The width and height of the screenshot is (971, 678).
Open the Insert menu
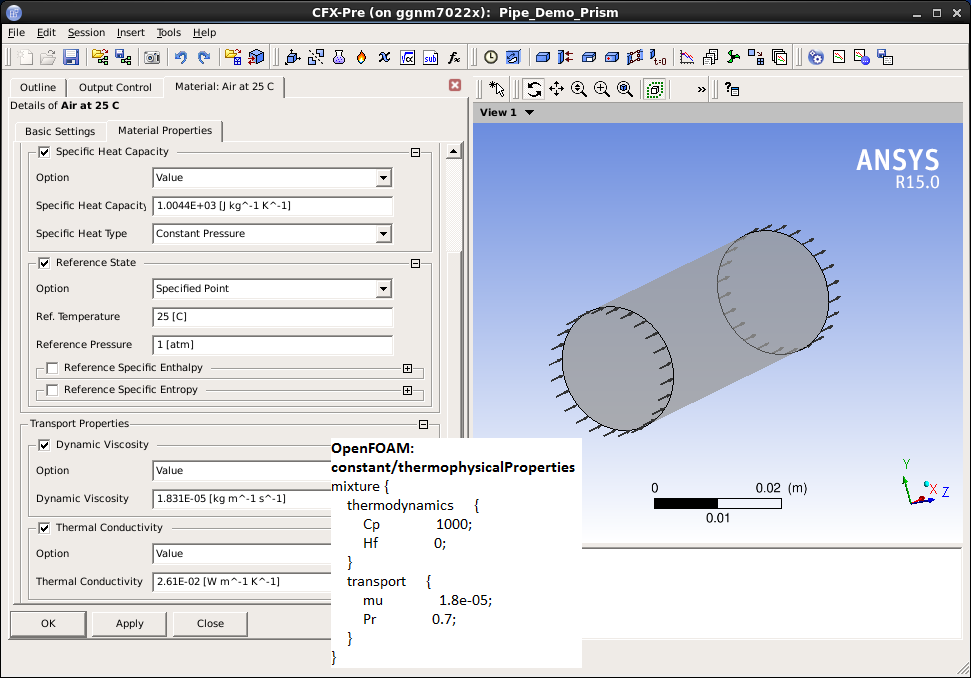(x=131, y=32)
